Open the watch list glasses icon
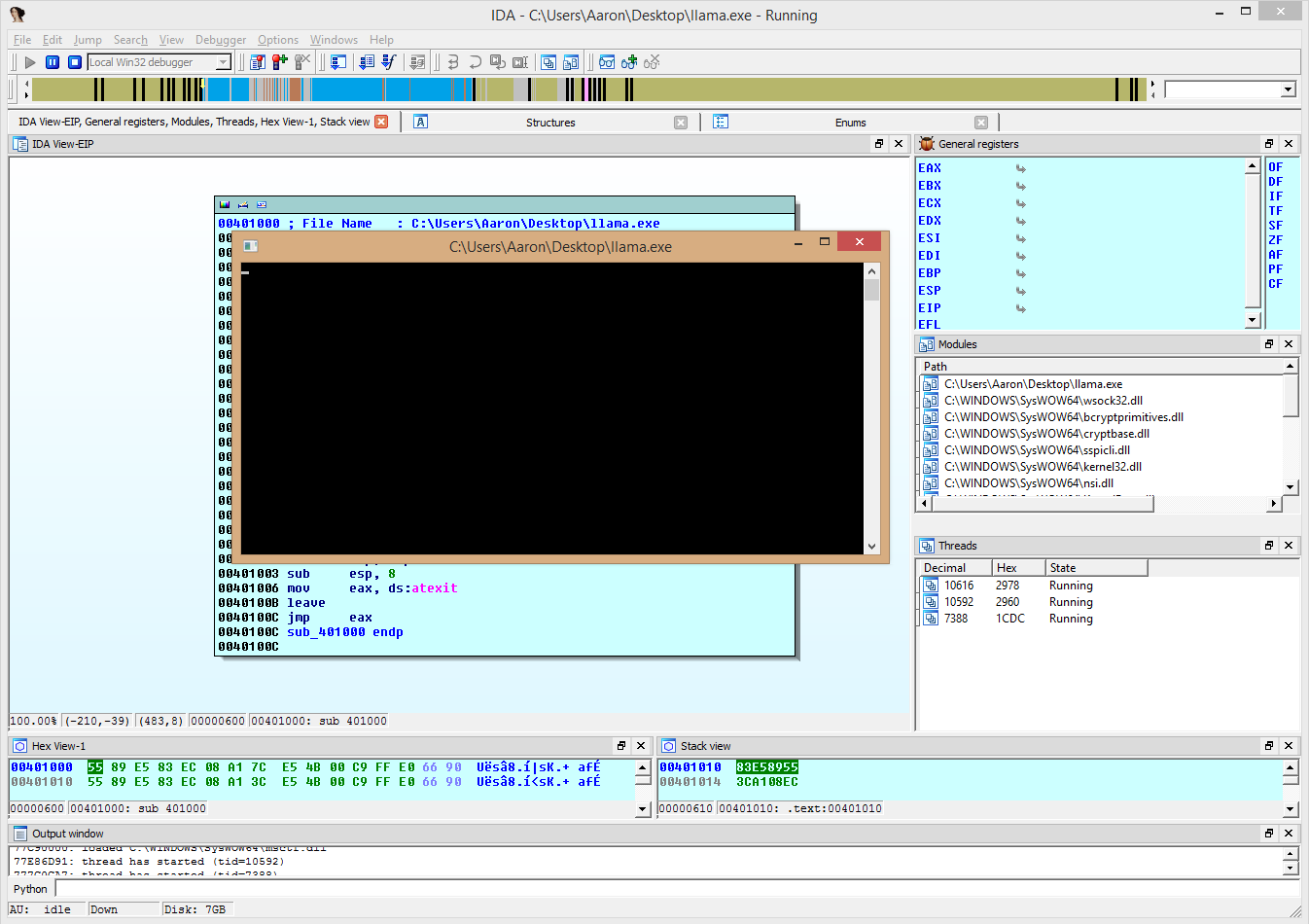 click(606, 62)
